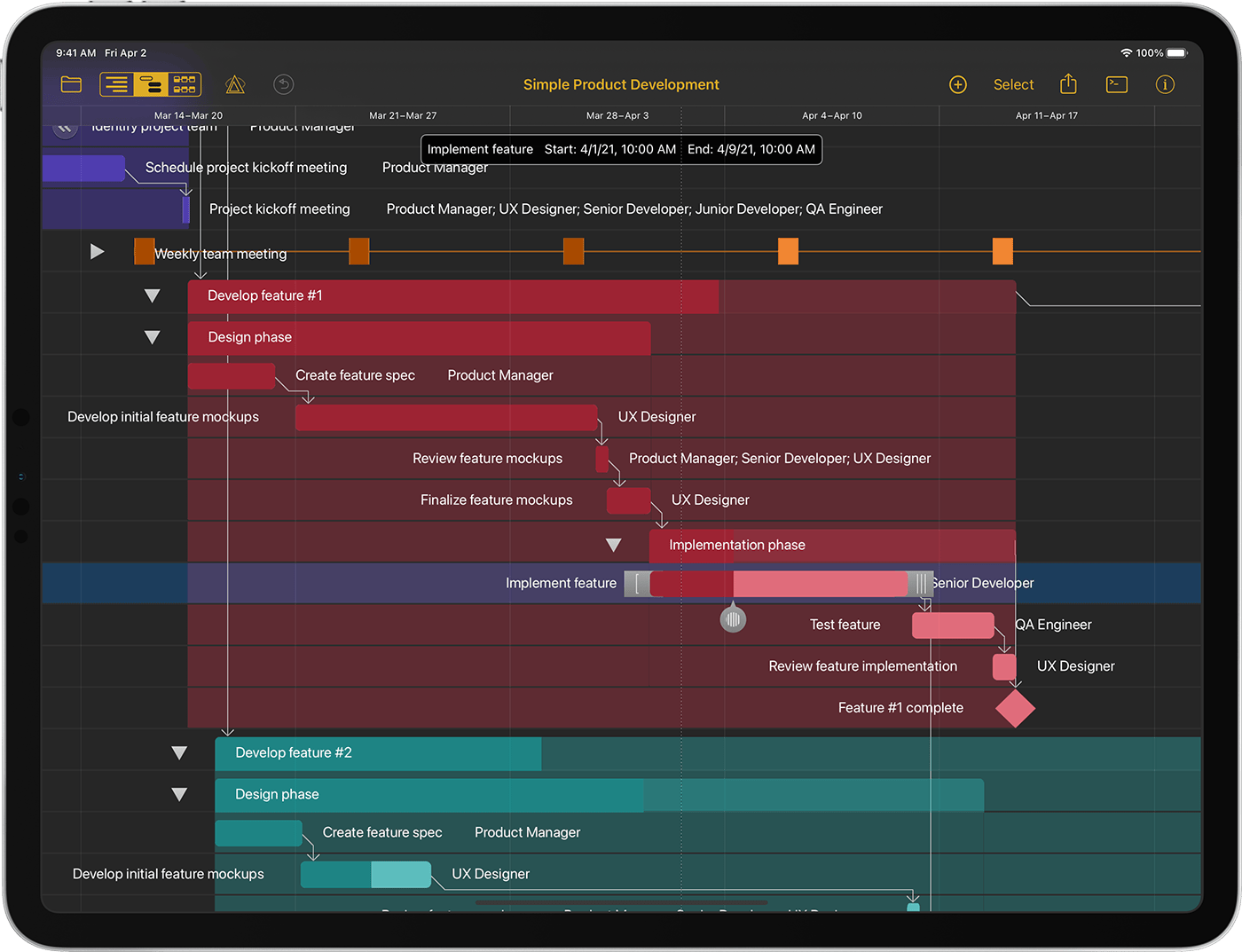Switch to the Gantt chart view mode
The width and height of the screenshot is (1242, 952).
[x=151, y=85]
